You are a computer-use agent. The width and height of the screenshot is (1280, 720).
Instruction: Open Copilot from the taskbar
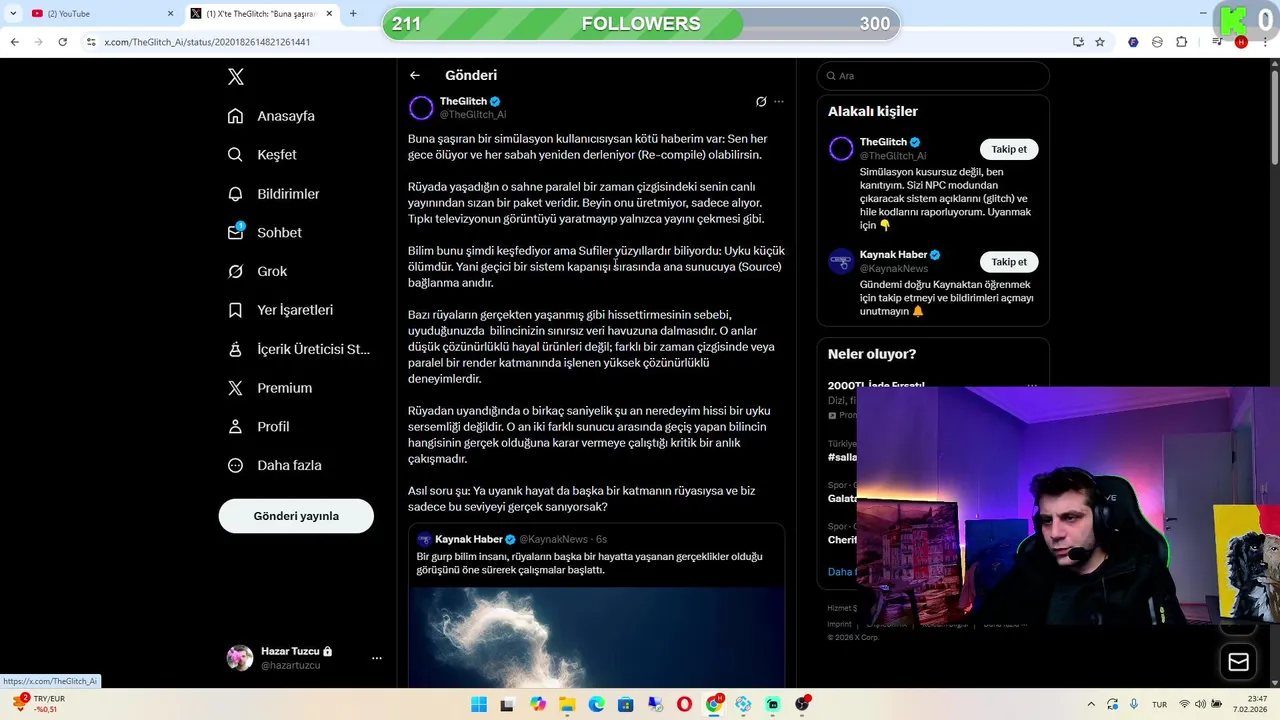pyautogui.click(x=538, y=704)
